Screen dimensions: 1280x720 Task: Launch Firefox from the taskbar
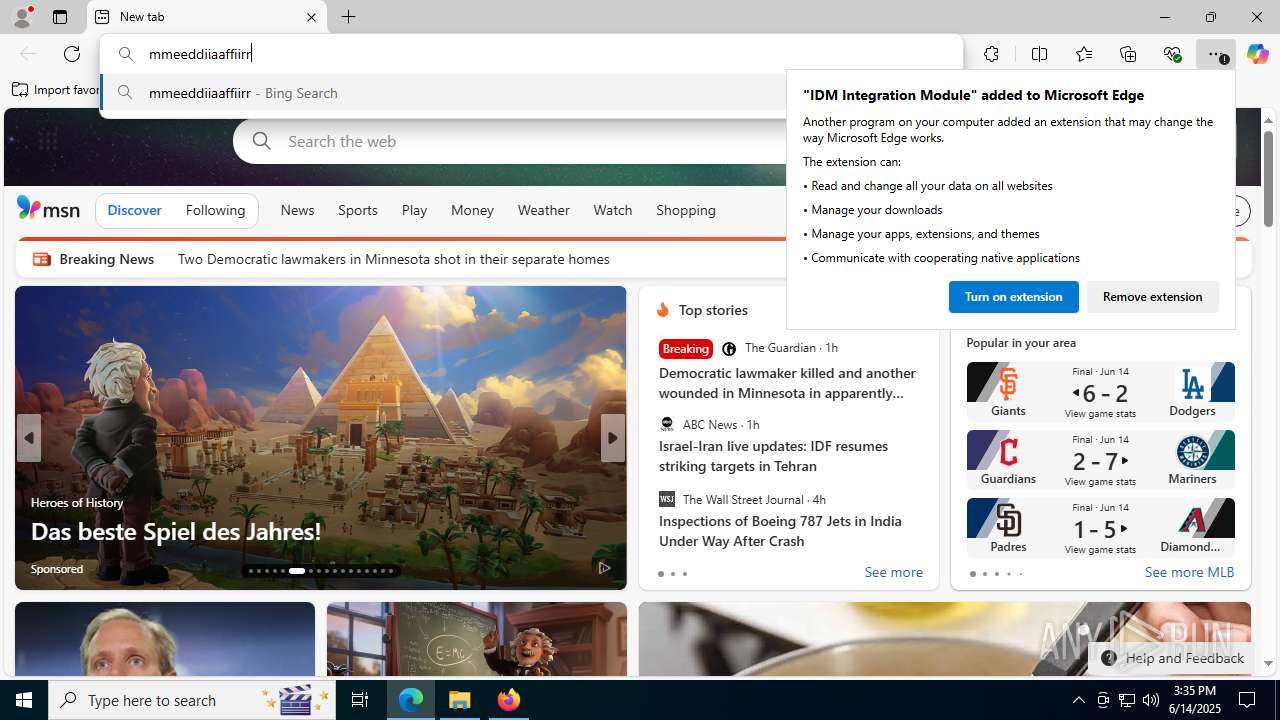[x=509, y=700]
